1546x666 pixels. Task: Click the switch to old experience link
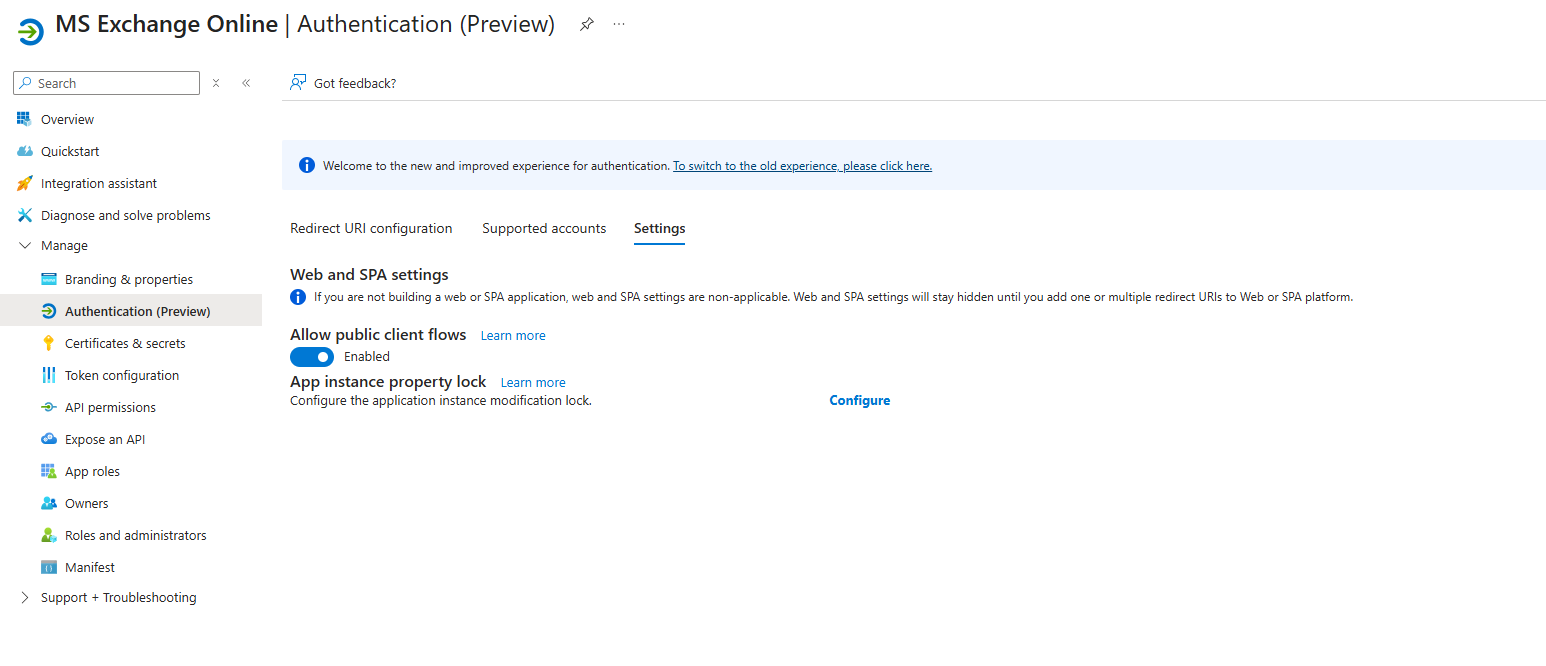click(x=802, y=166)
